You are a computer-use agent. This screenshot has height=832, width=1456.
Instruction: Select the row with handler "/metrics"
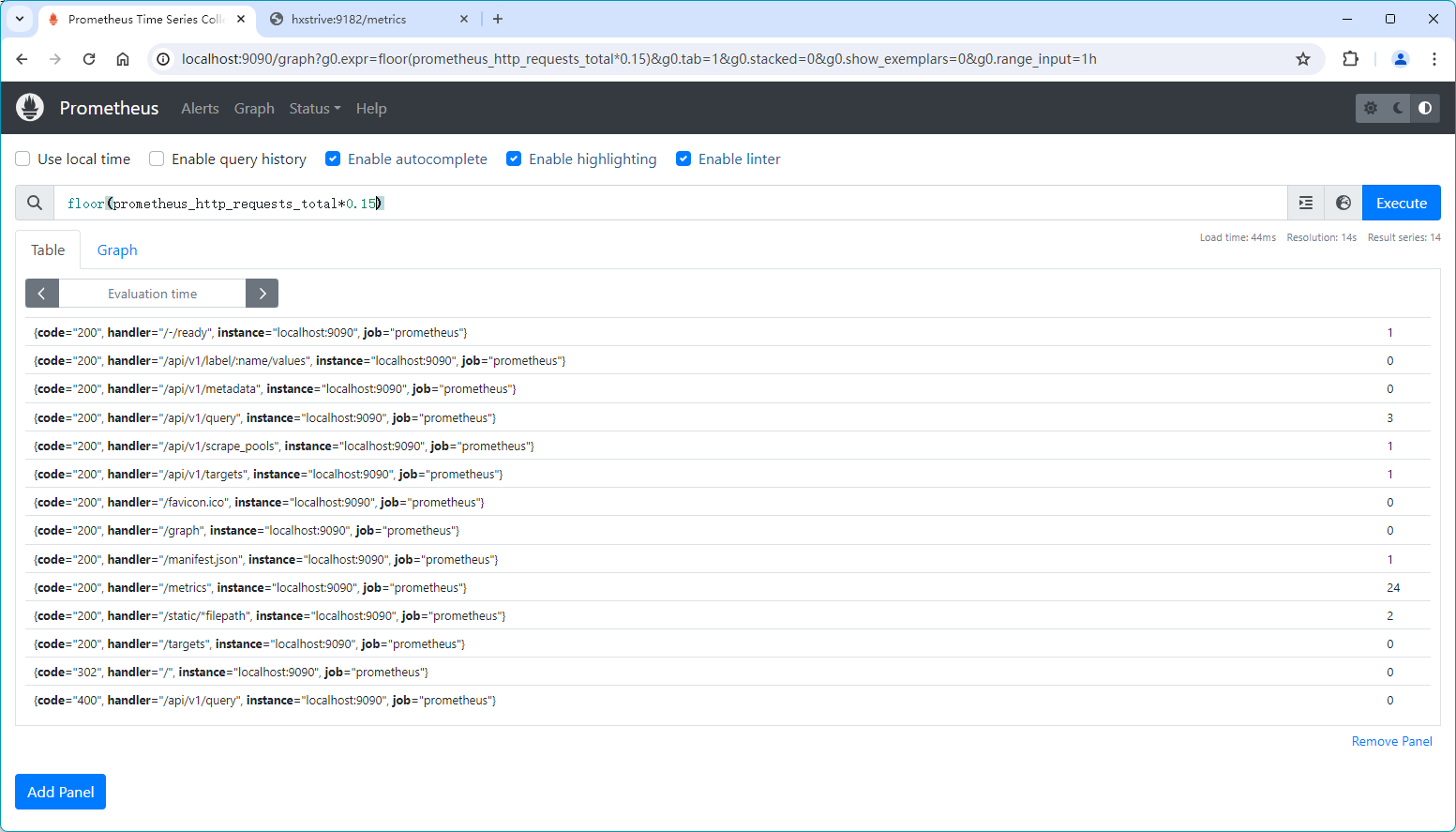point(728,587)
